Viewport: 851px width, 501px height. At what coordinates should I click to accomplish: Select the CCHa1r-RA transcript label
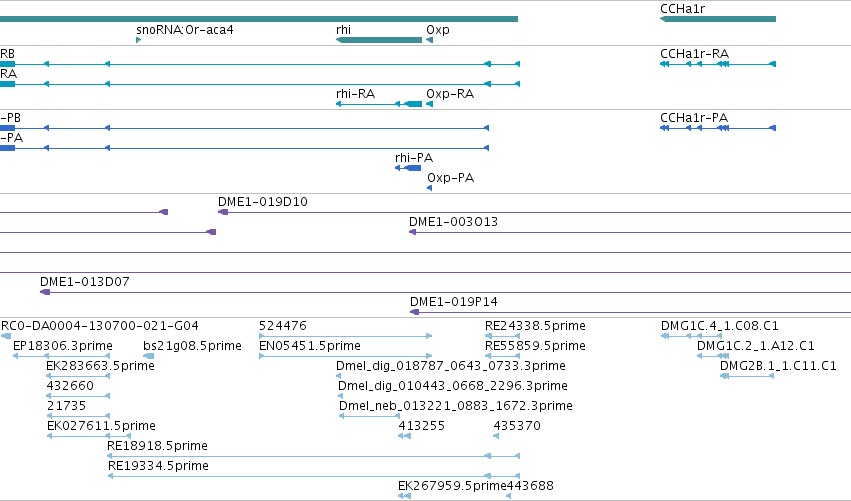(x=694, y=54)
